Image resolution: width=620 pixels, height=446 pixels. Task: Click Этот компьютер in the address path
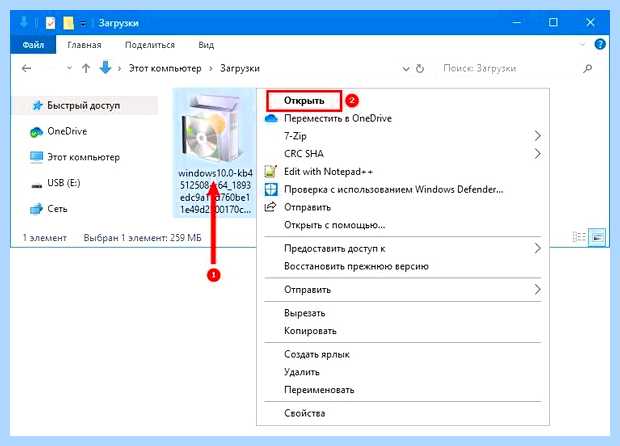click(165, 68)
